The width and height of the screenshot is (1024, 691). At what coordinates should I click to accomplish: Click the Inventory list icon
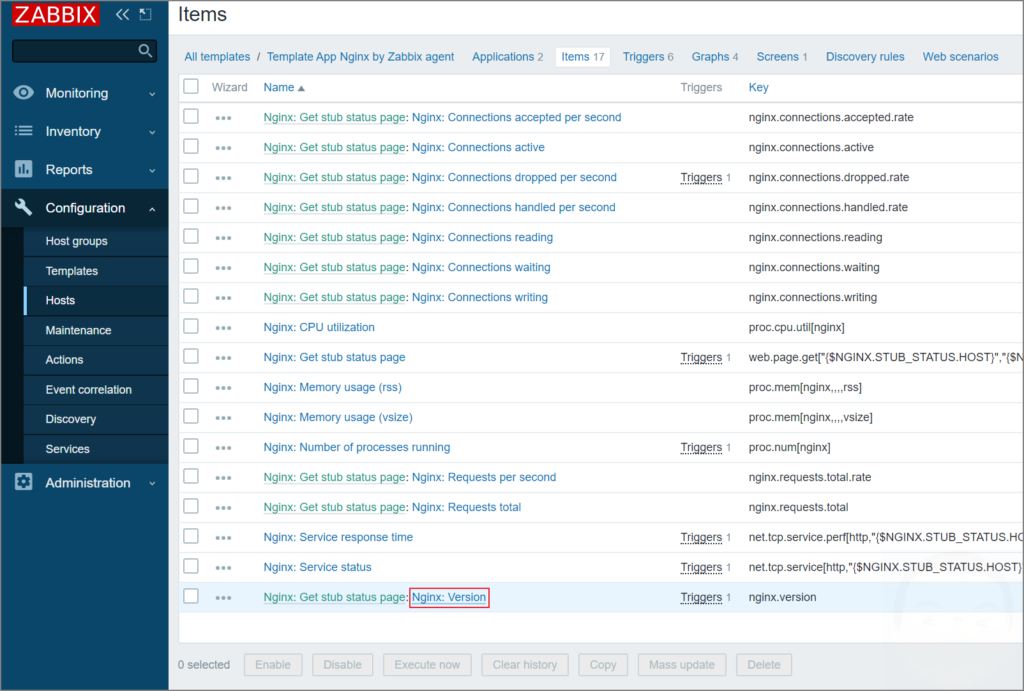24,131
